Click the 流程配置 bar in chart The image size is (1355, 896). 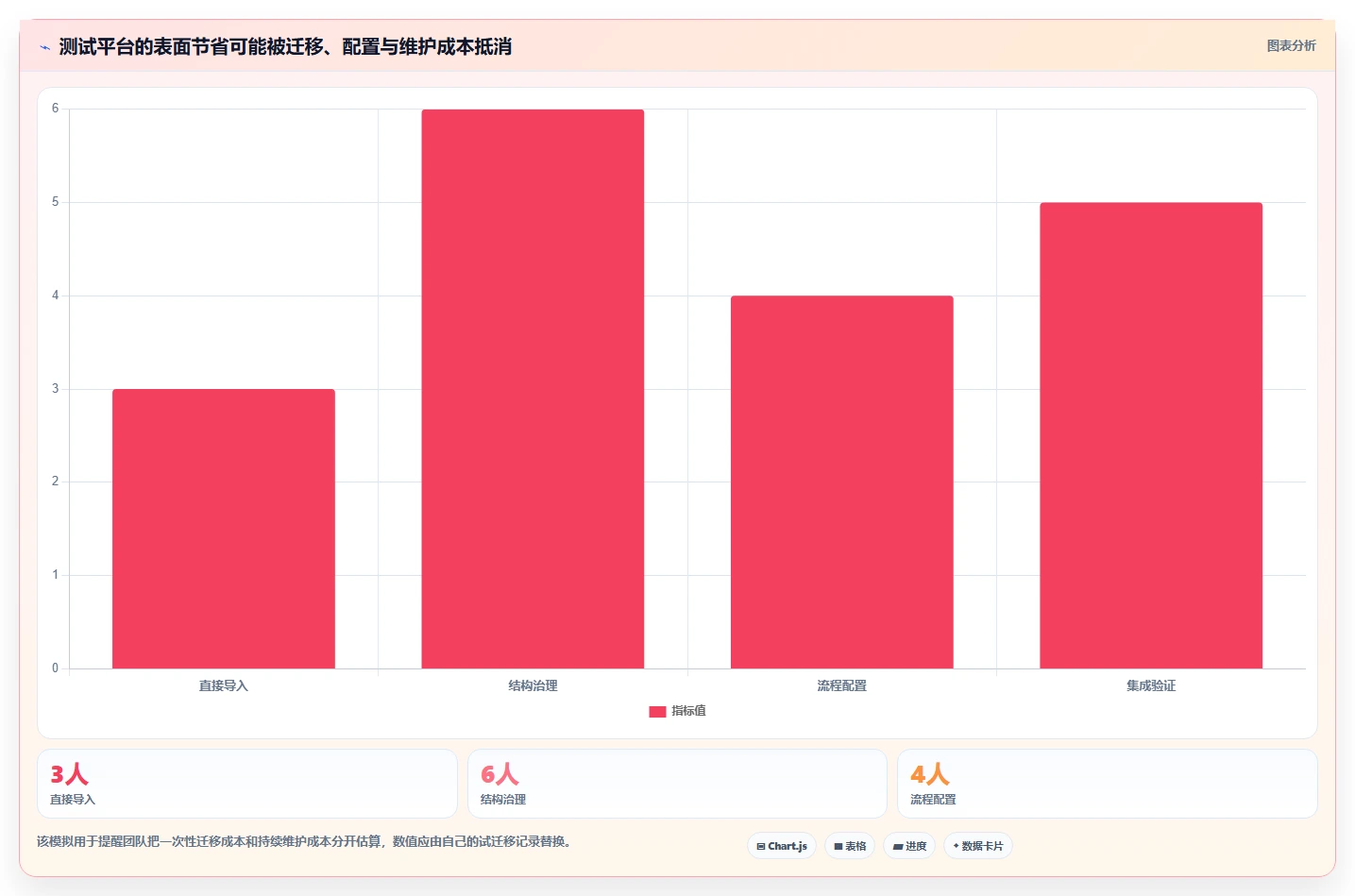(842, 482)
